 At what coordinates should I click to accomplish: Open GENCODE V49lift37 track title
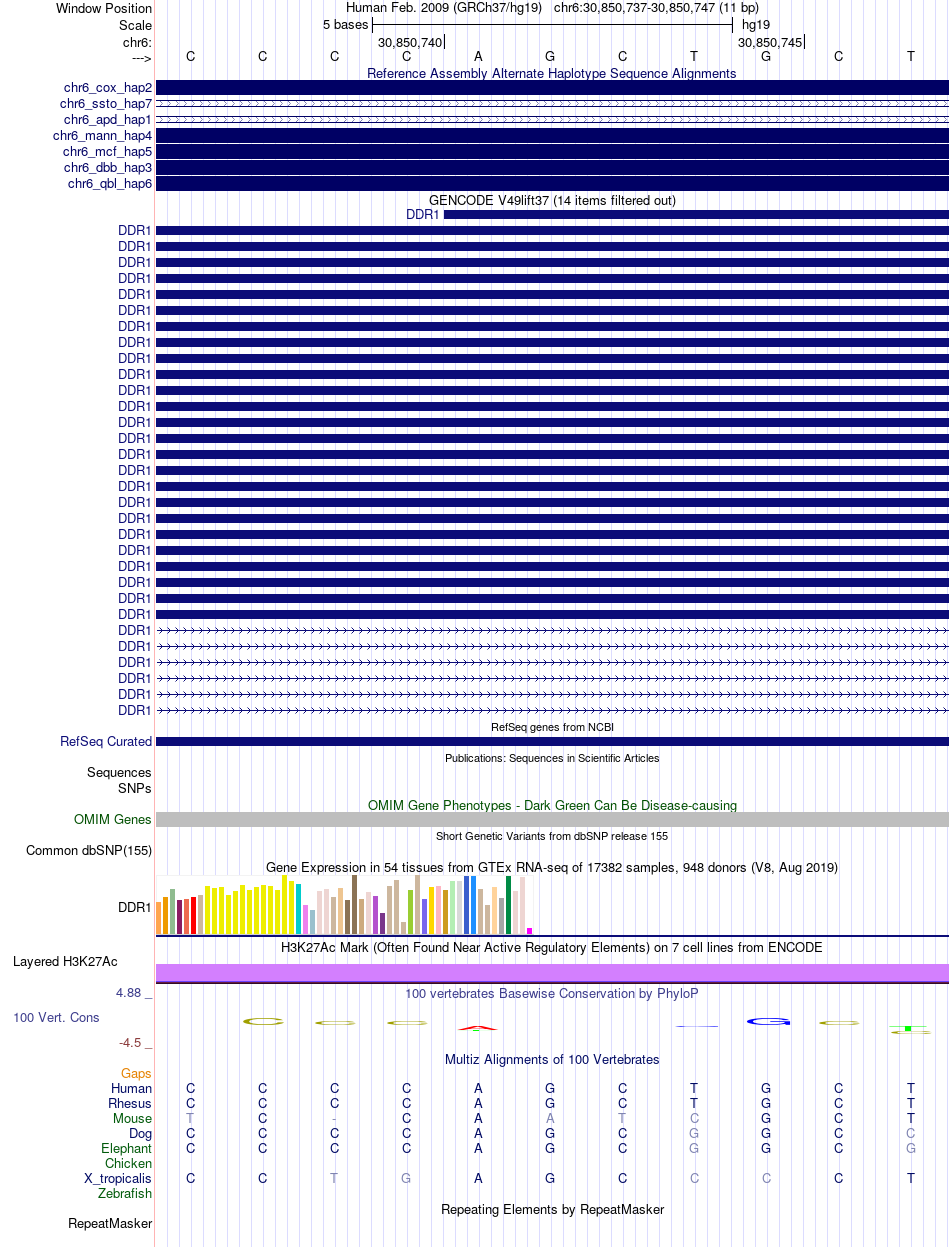552,200
